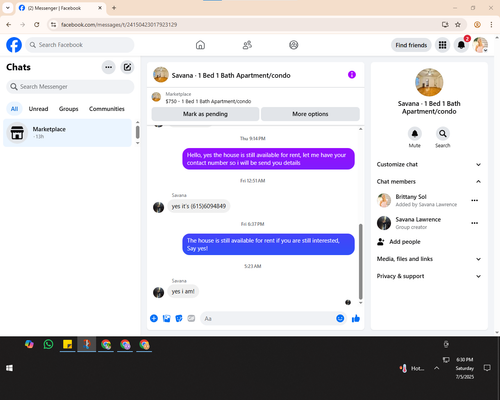Show hidden system tray icons chevron
500x400 pixels.
(x=436, y=368)
